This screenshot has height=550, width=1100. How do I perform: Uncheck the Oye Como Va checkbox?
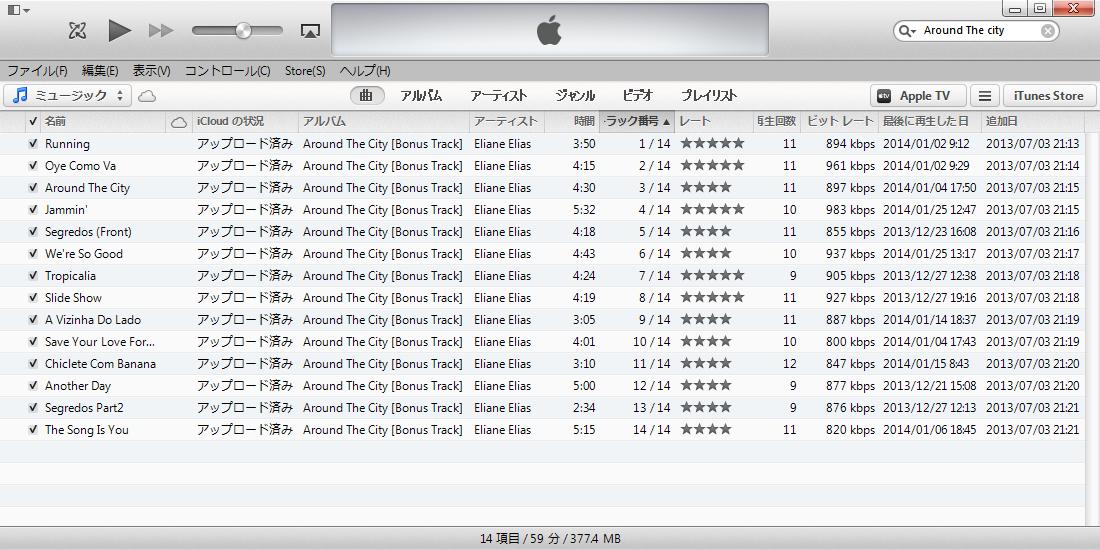(33, 166)
